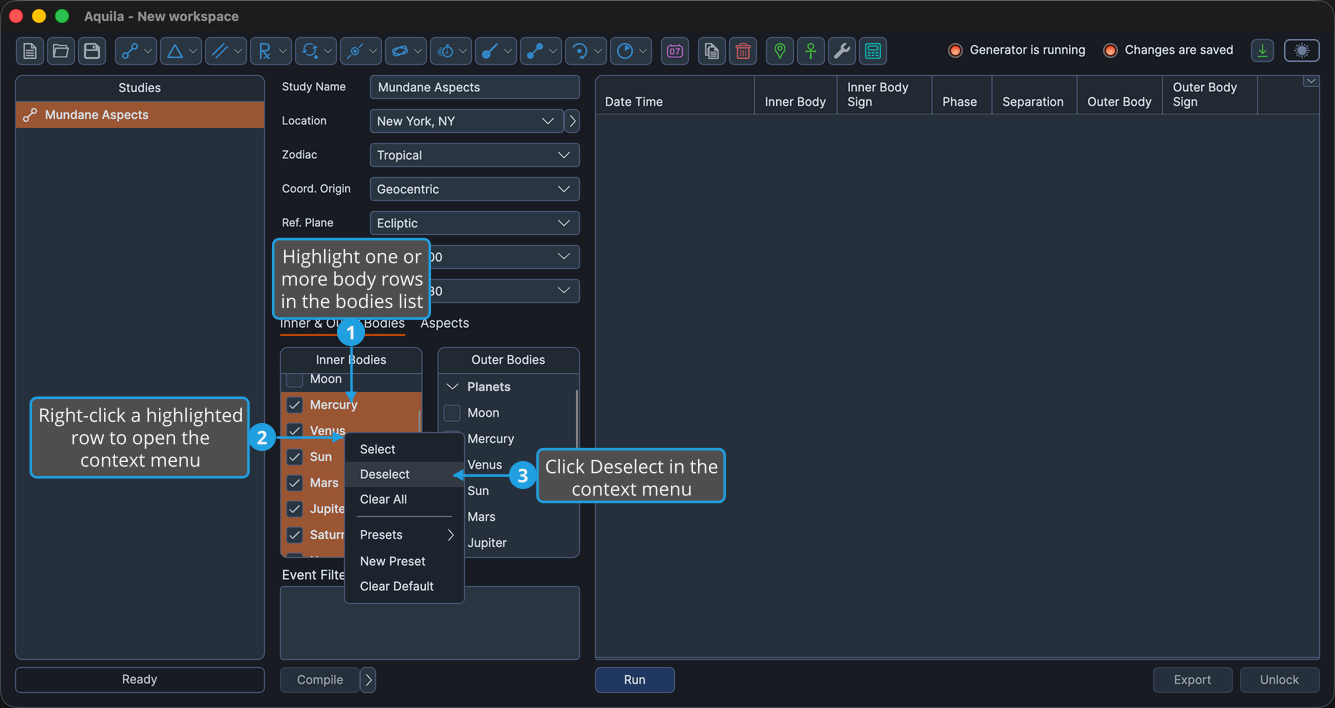Click the Ready status button
Image resolution: width=1335 pixels, height=708 pixels.
point(140,680)
